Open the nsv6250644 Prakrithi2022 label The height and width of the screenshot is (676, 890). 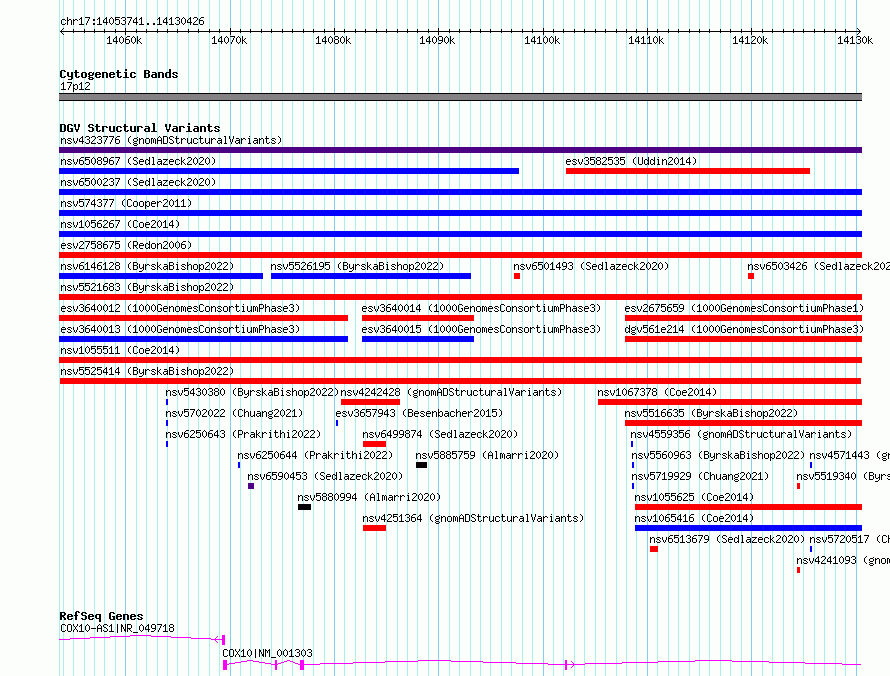coord(315,455)
